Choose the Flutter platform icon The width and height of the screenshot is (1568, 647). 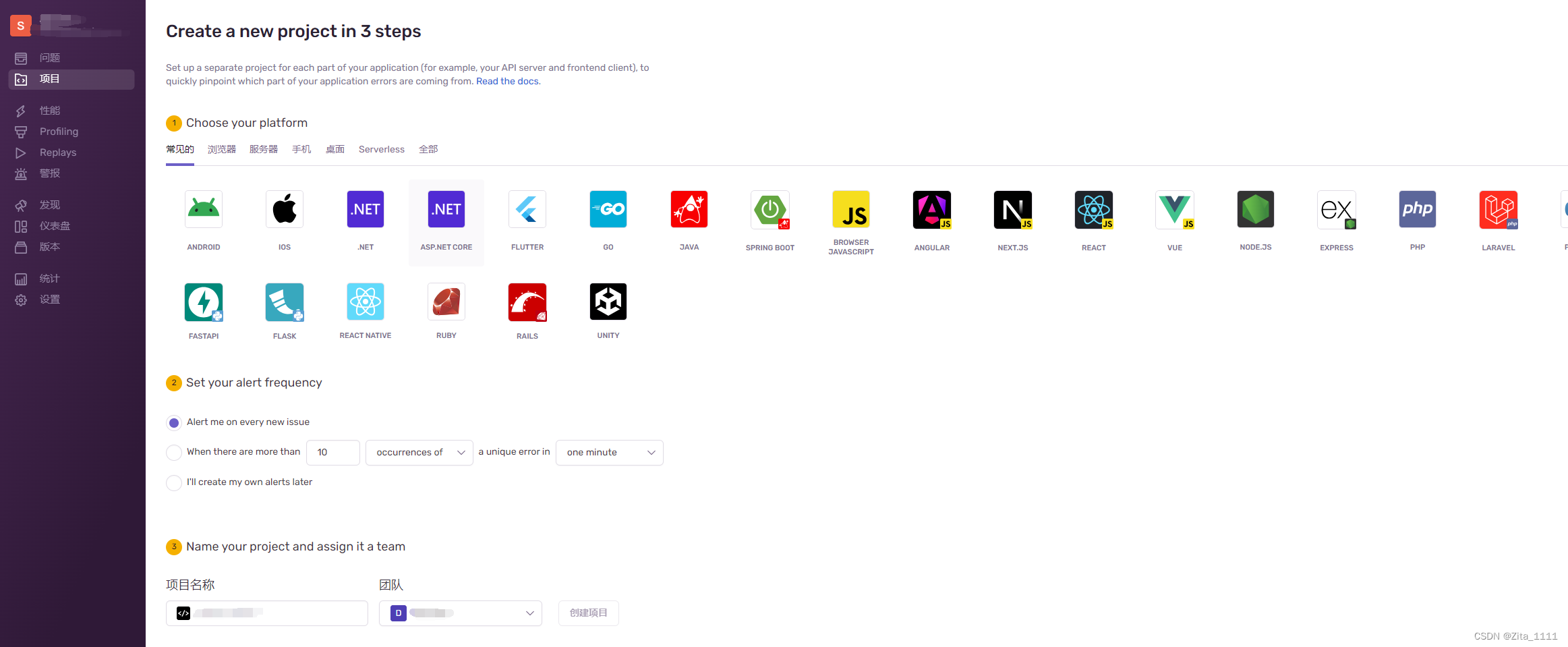click(x=527, y=209)
